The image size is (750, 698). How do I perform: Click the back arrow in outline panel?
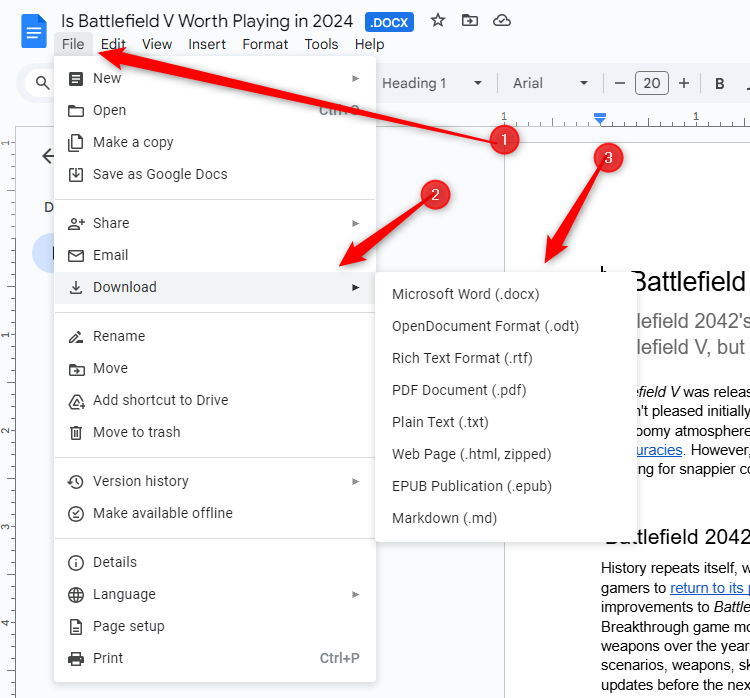point(48,155)
